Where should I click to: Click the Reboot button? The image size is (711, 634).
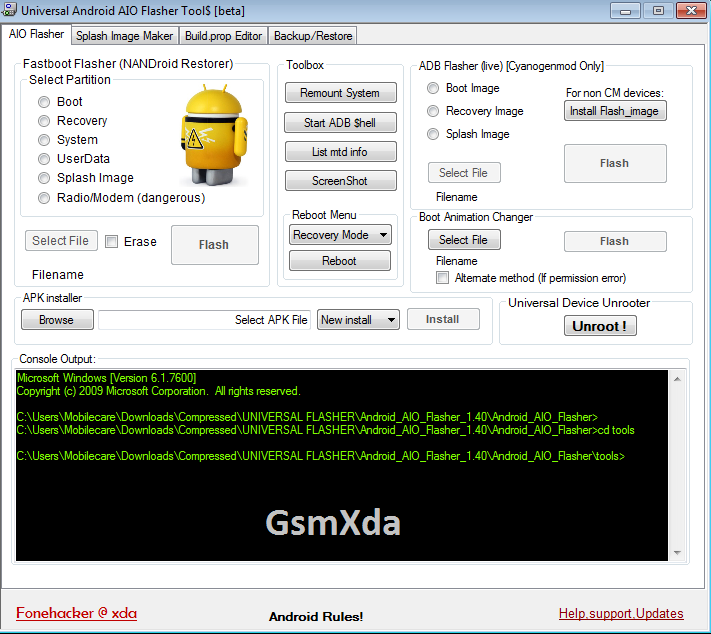(x=340, y=261)
